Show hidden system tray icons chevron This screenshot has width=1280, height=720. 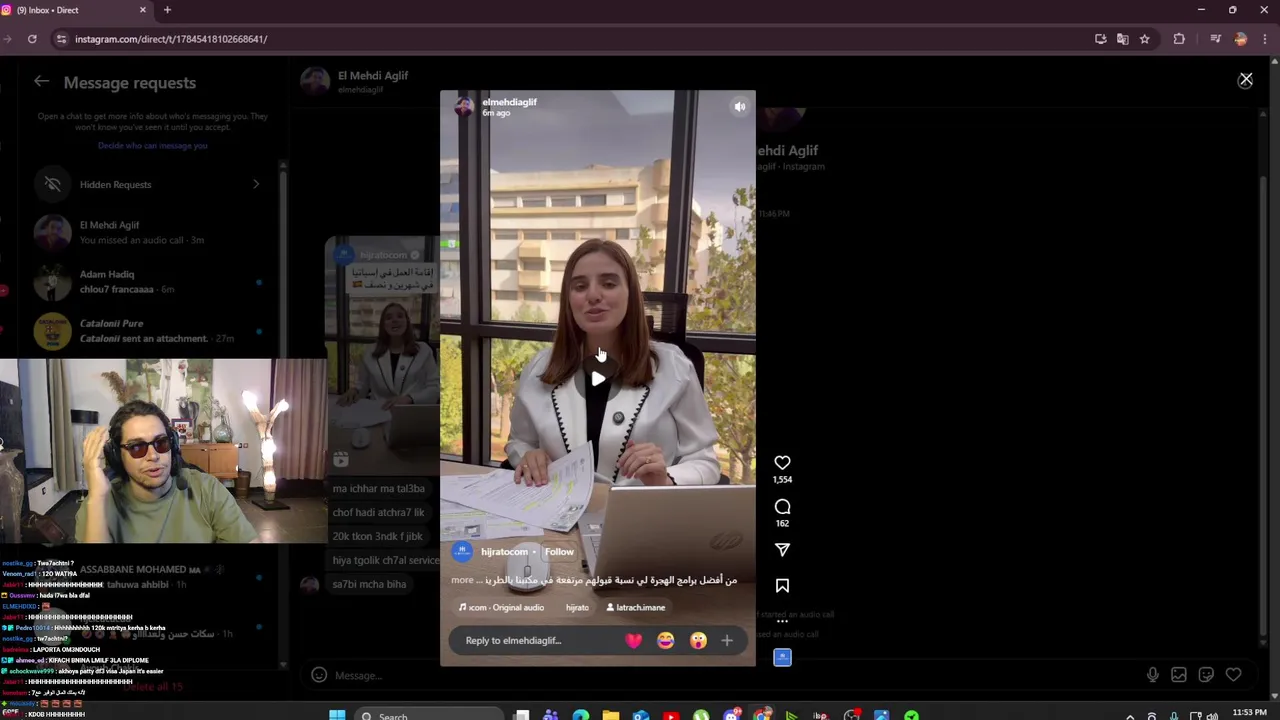tap(1130, 716)
